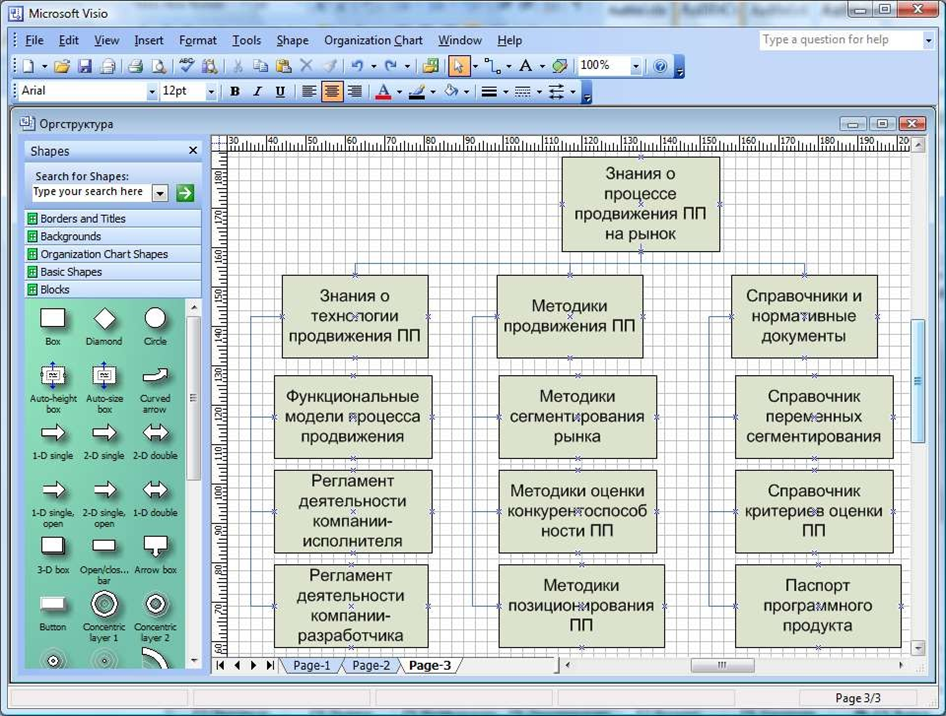This screenshot has width=946, height=716.
Task: Click the Format Painter brush icon
Action: click(x=329, y=66)
